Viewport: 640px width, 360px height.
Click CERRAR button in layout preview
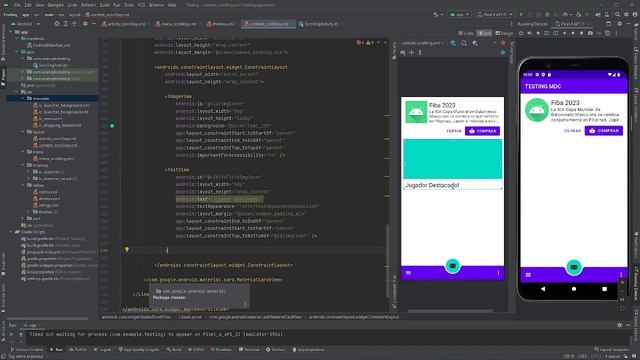coord(454,131)
